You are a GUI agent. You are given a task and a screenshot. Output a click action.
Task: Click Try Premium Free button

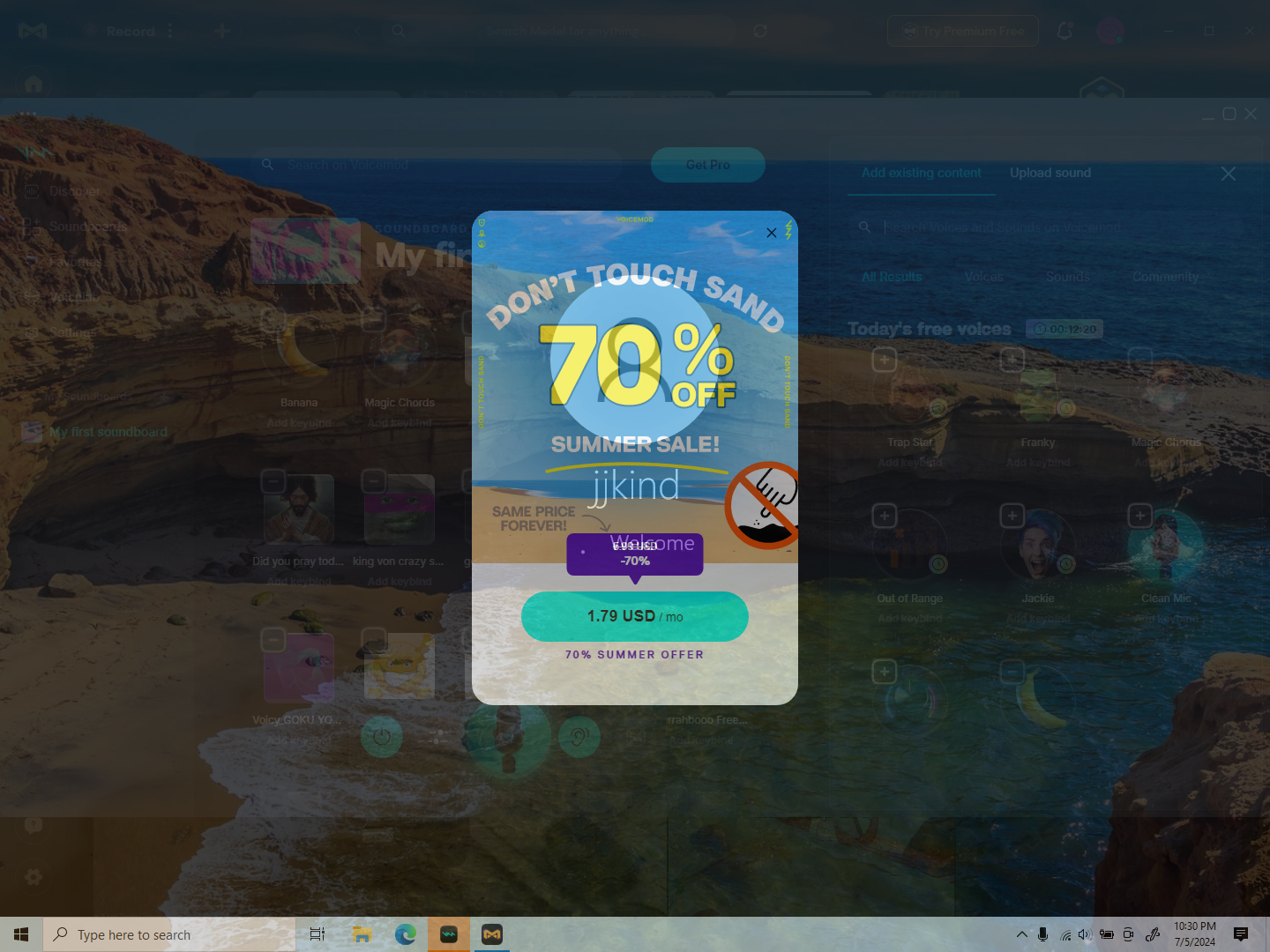(963, 31)
